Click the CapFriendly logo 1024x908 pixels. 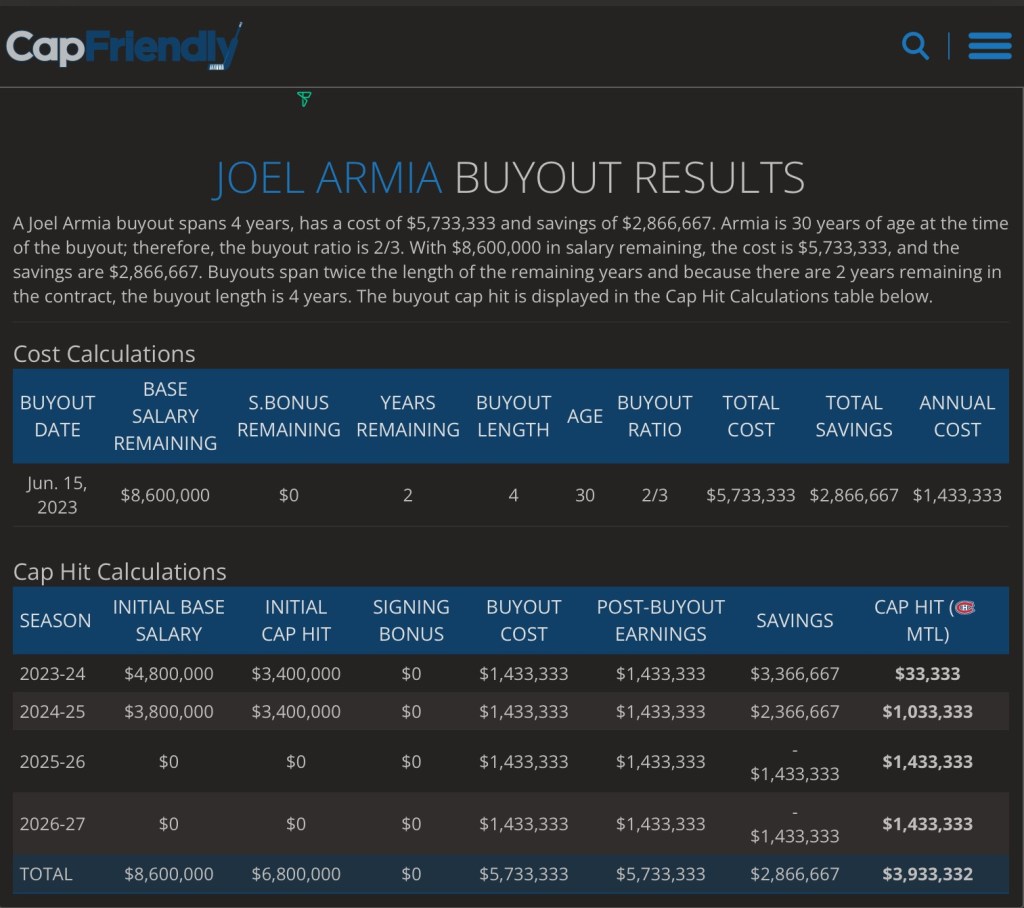[123, 46]
